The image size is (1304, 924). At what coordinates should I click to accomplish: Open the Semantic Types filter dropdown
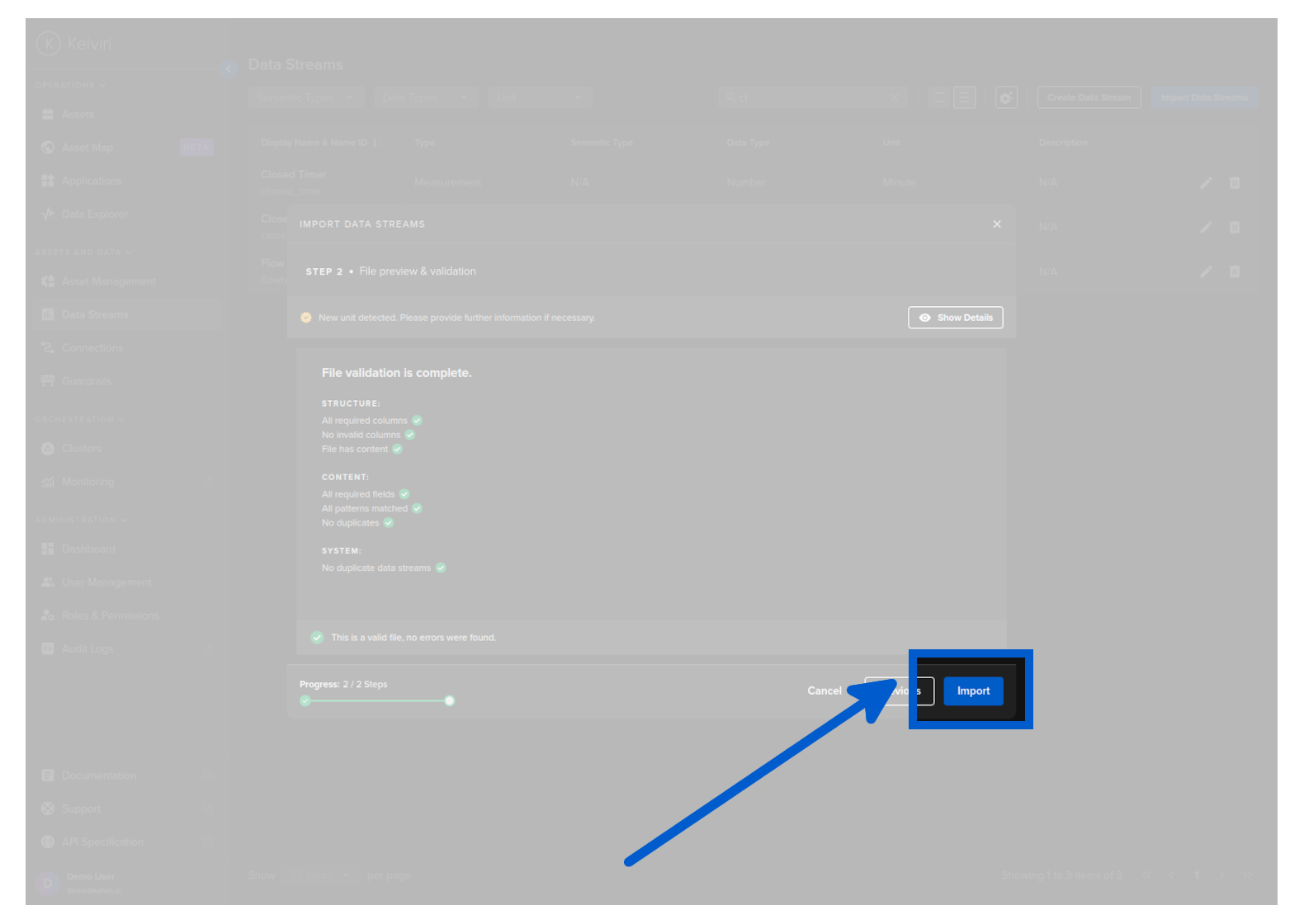[305, 98]
